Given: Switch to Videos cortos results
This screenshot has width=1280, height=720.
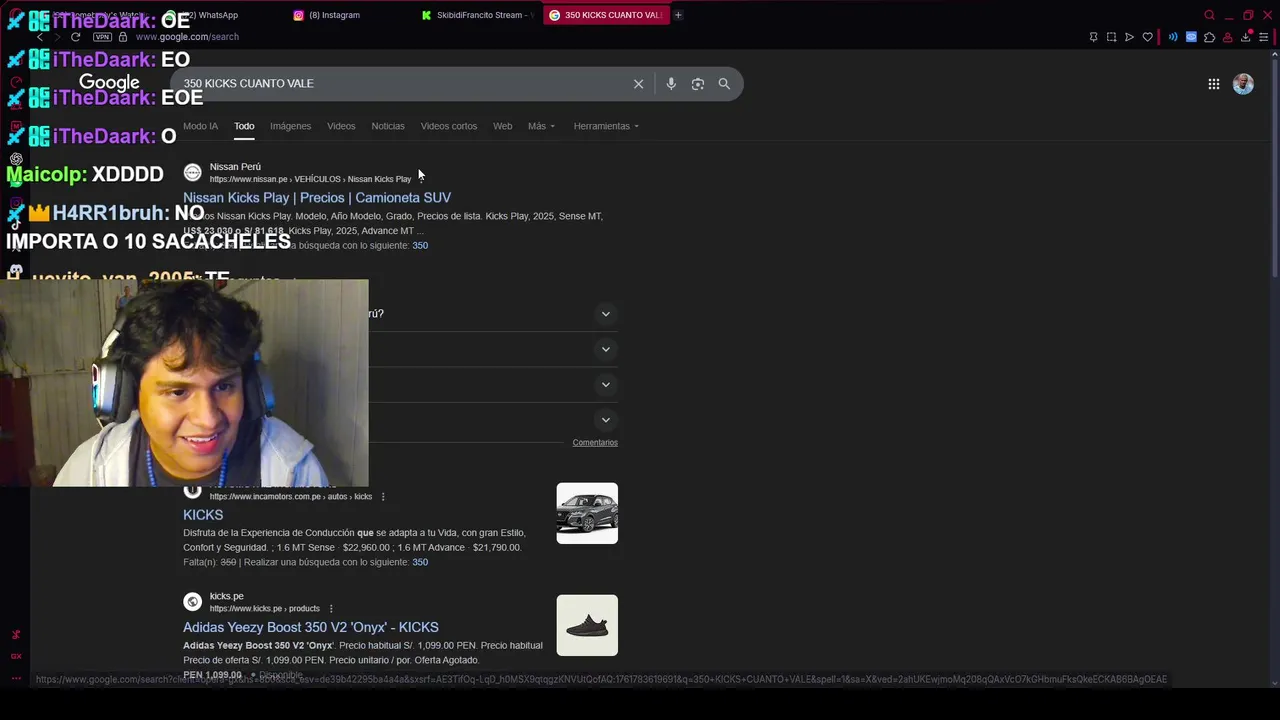Looking at the screenshot, I should pyautogui.click(x=449, y=126).
